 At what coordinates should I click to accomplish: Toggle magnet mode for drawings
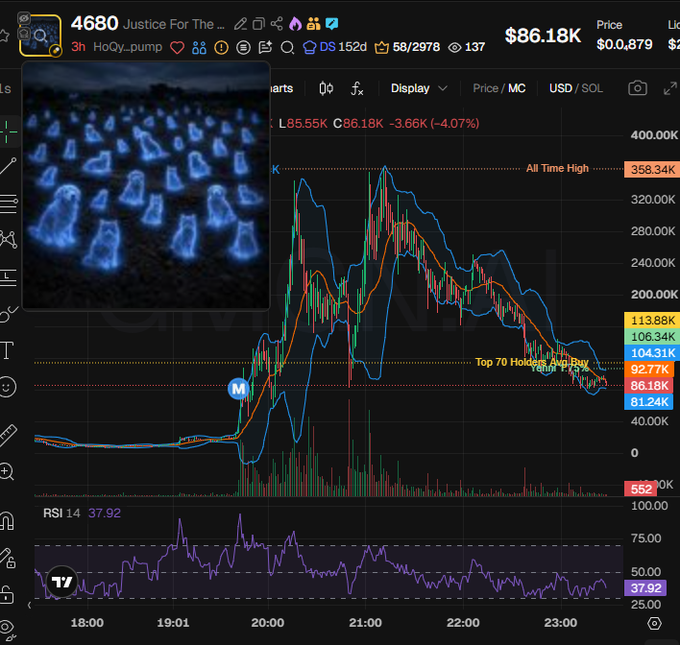click(7, 521)
